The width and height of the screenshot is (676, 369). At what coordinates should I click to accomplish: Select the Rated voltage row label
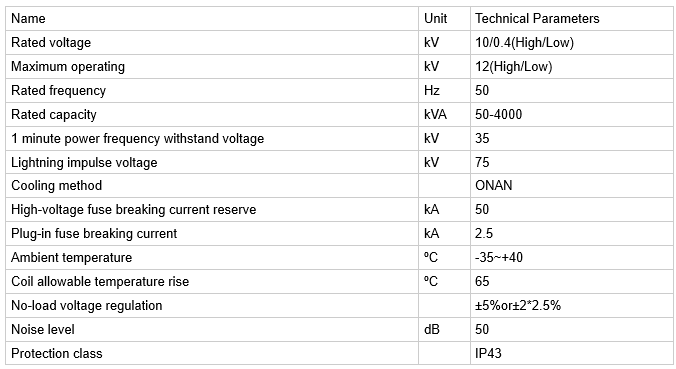click(51, 43)
